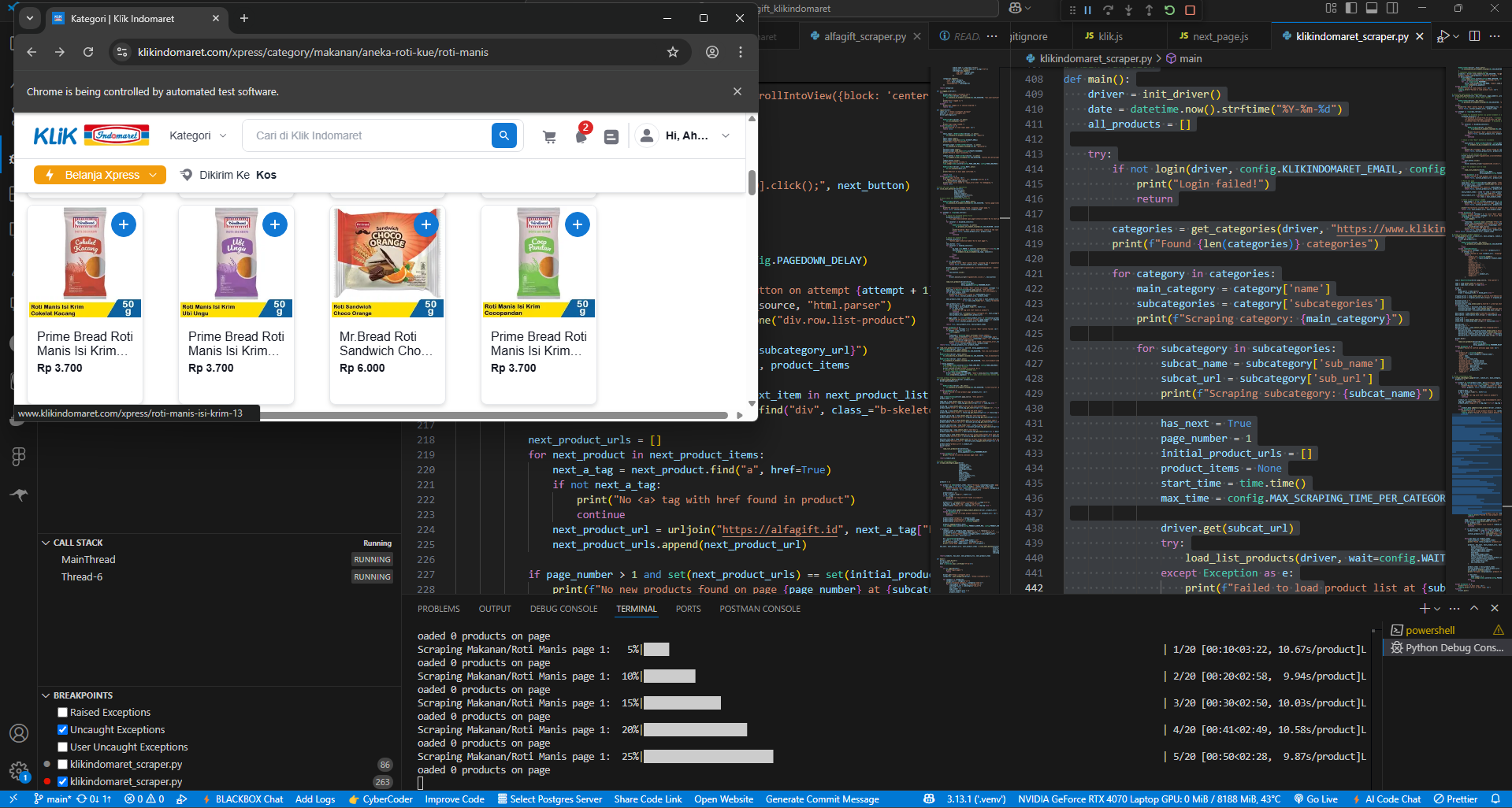Image resolution: width=1512 pixels, height=808 pixels.
Task: Expand the Belanja Xpress dropdown
Action: (x=100, y=175)
